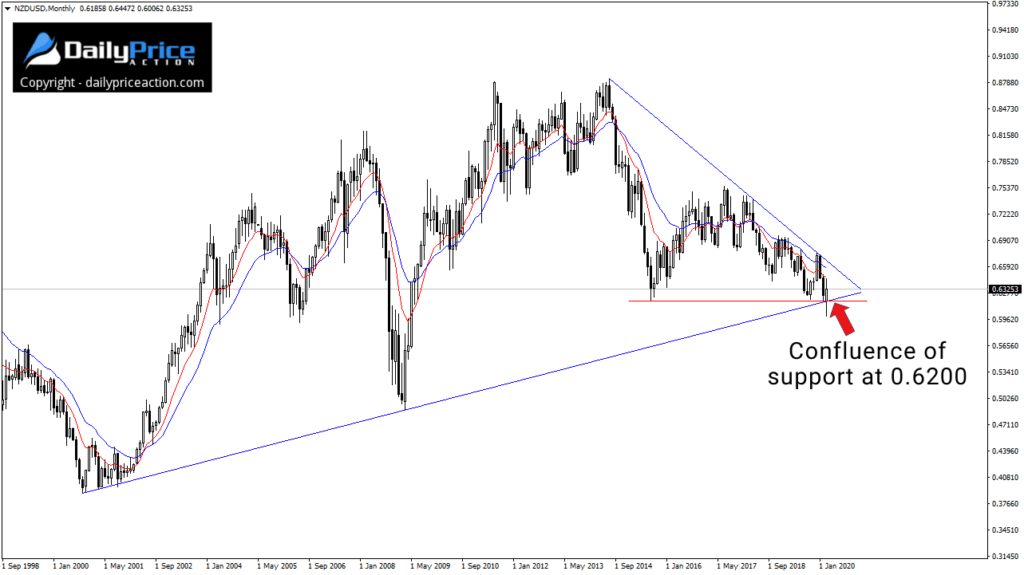Click the 1 Sep 2006 date label

(x=327, y=566)
